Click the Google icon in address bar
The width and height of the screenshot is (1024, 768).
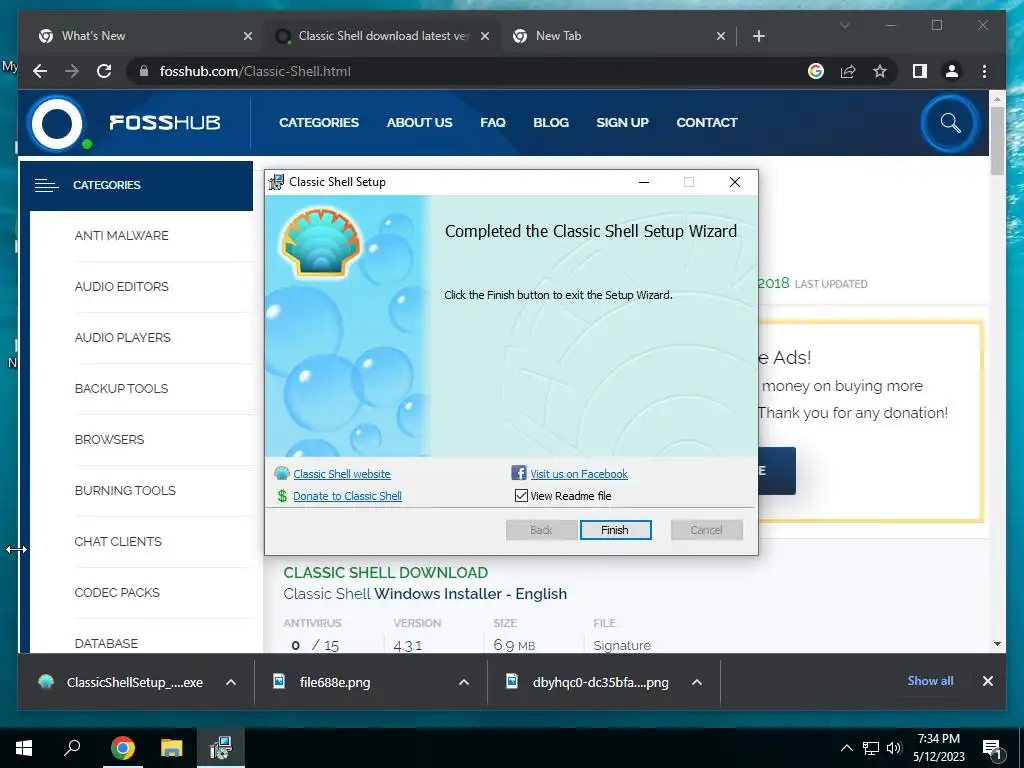tap(816, 71)
